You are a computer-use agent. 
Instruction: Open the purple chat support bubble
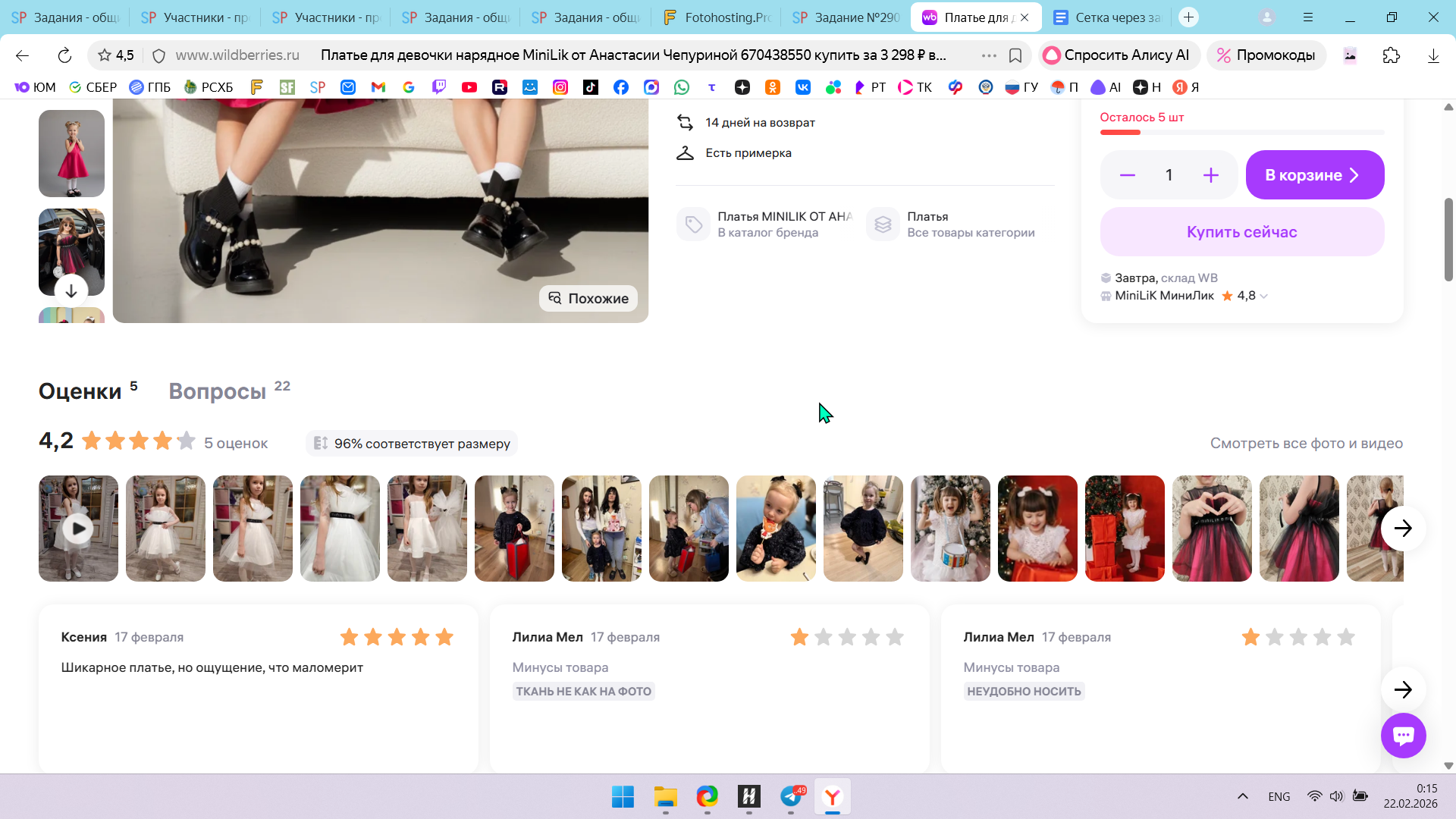point(1403,735)
